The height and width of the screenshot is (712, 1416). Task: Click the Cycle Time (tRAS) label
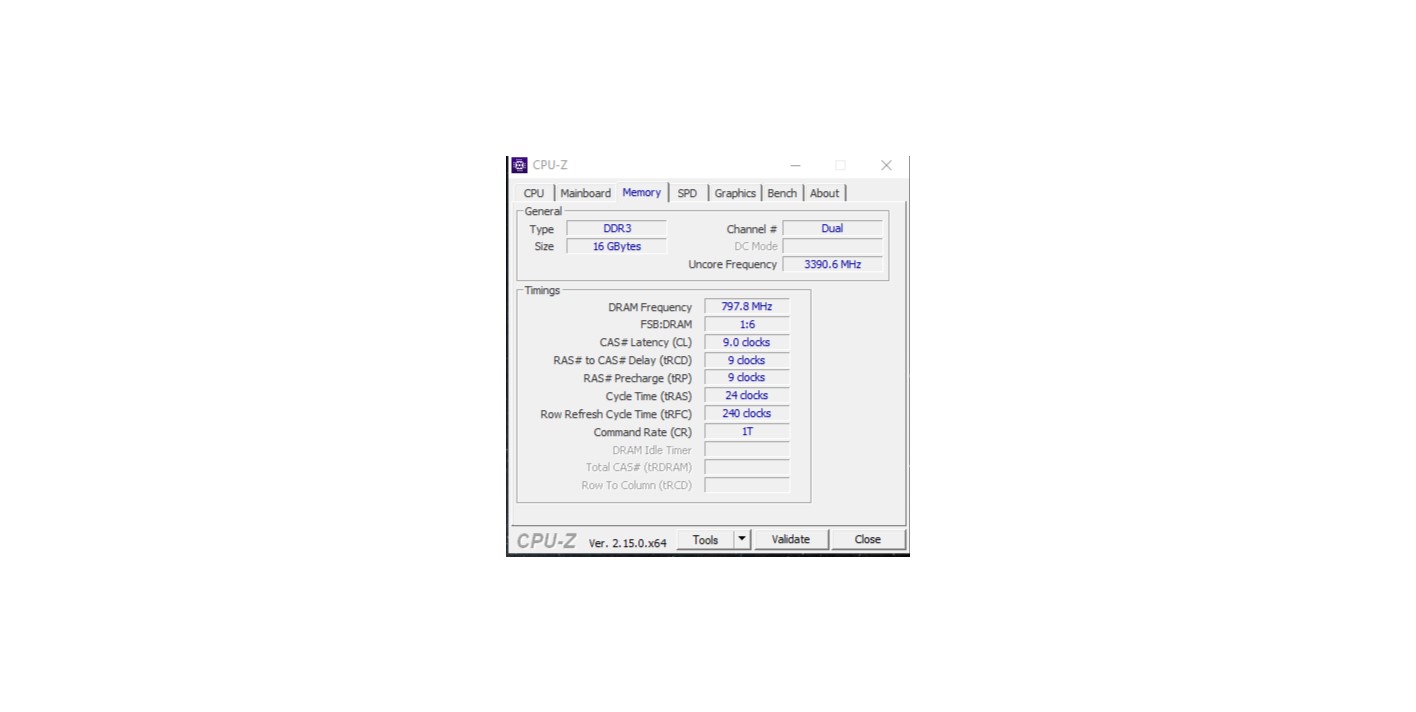click(649, 396)
